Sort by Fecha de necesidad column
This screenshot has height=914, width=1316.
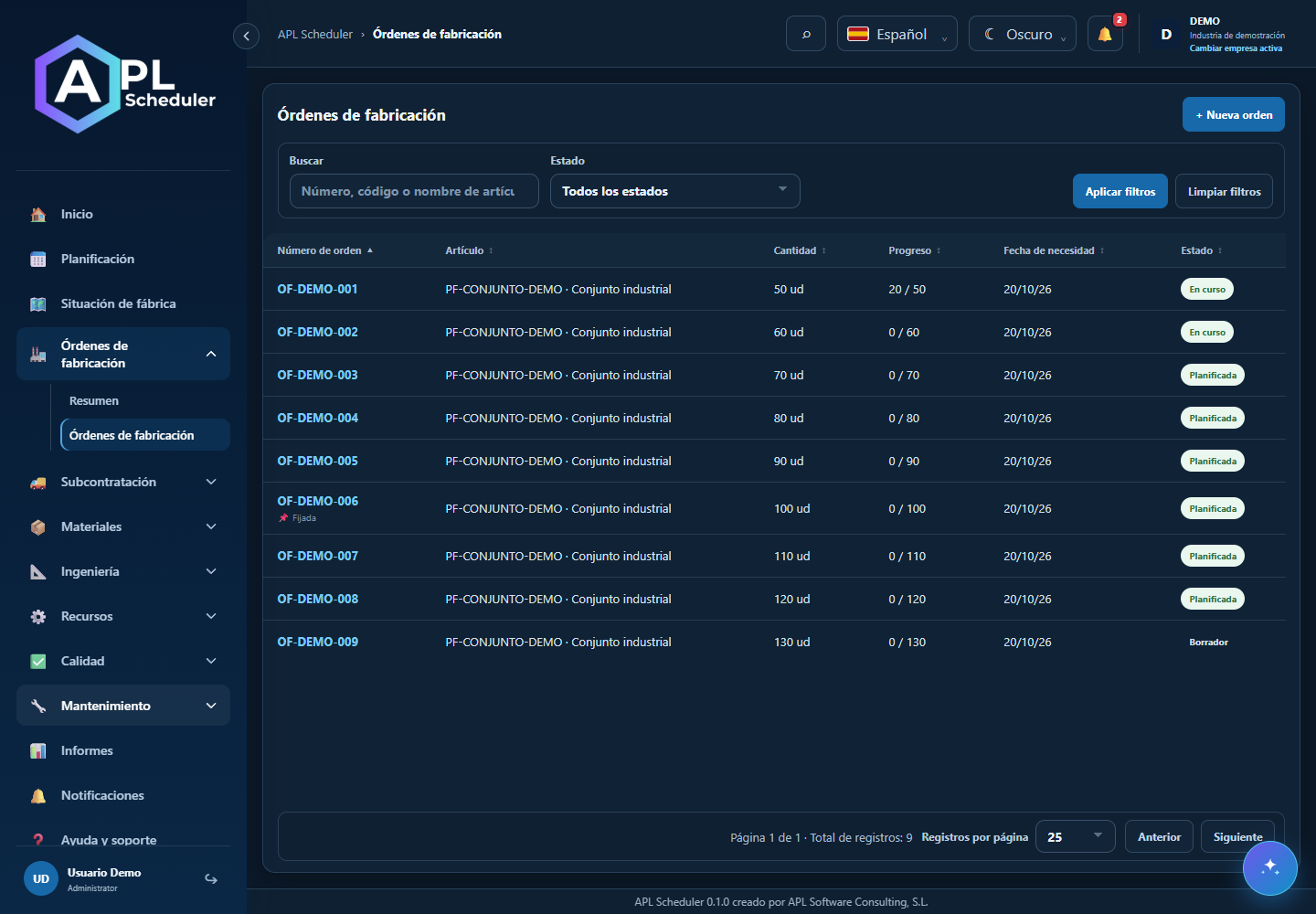point(1054,250)
